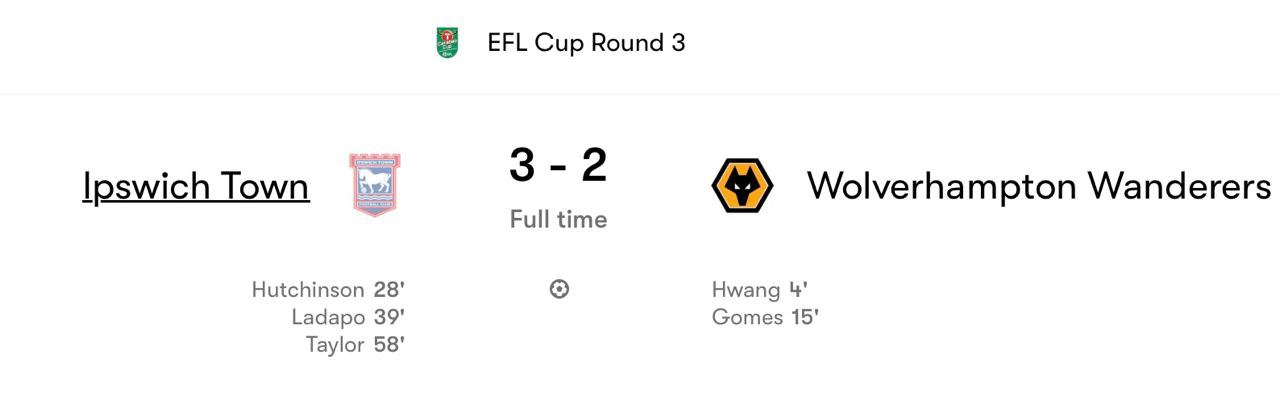Click the 3 - 2 final score
The width and height of the screenshot is (1280, 397).
tap(558, 164)
